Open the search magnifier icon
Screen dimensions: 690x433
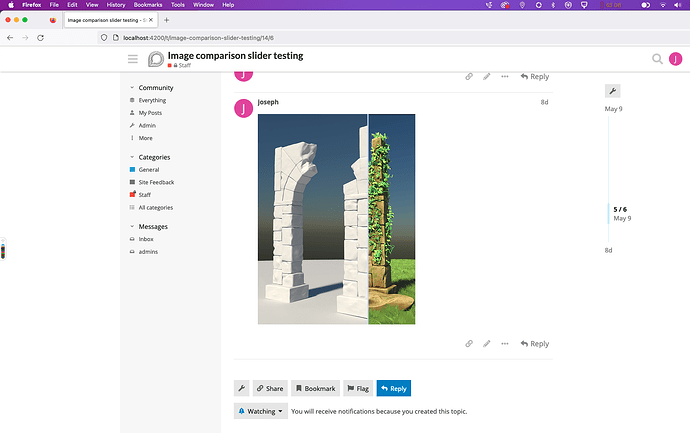tap(657, 59)
